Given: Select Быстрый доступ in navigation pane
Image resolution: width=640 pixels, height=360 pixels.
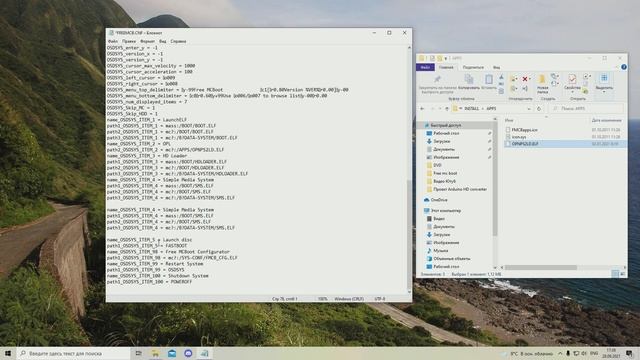Looking at the screenshot, I should (x=445, y=125).
